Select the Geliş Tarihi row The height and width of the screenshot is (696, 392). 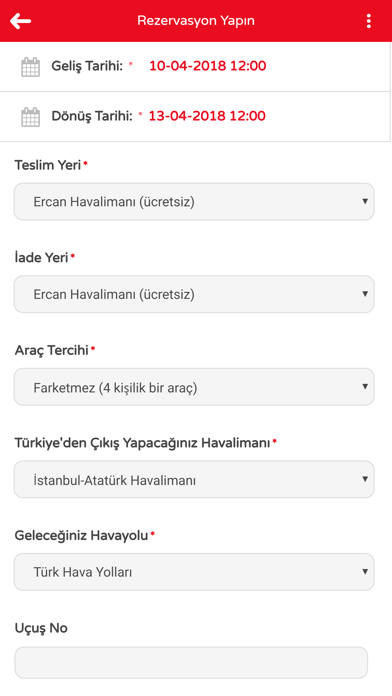(195, 67)
